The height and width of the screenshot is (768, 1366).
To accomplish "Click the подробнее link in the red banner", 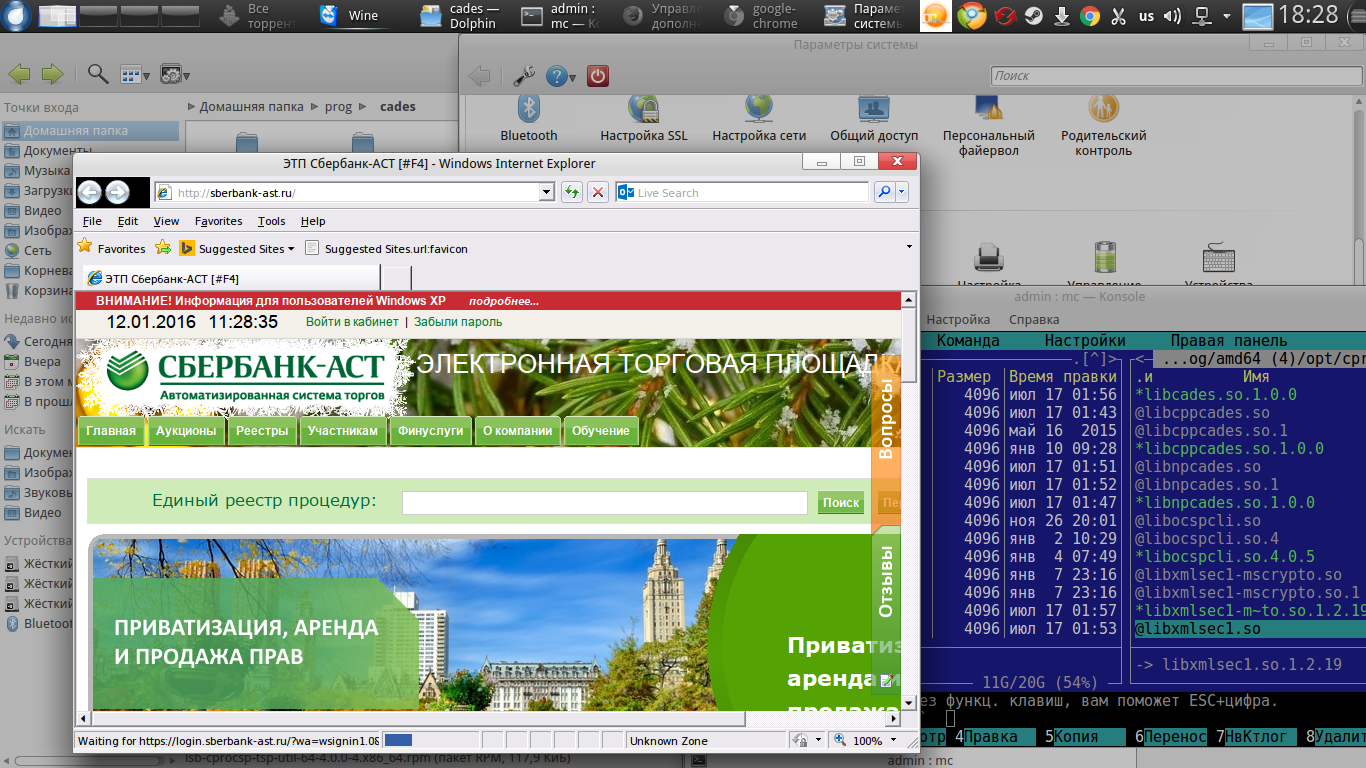I will 504,301.
